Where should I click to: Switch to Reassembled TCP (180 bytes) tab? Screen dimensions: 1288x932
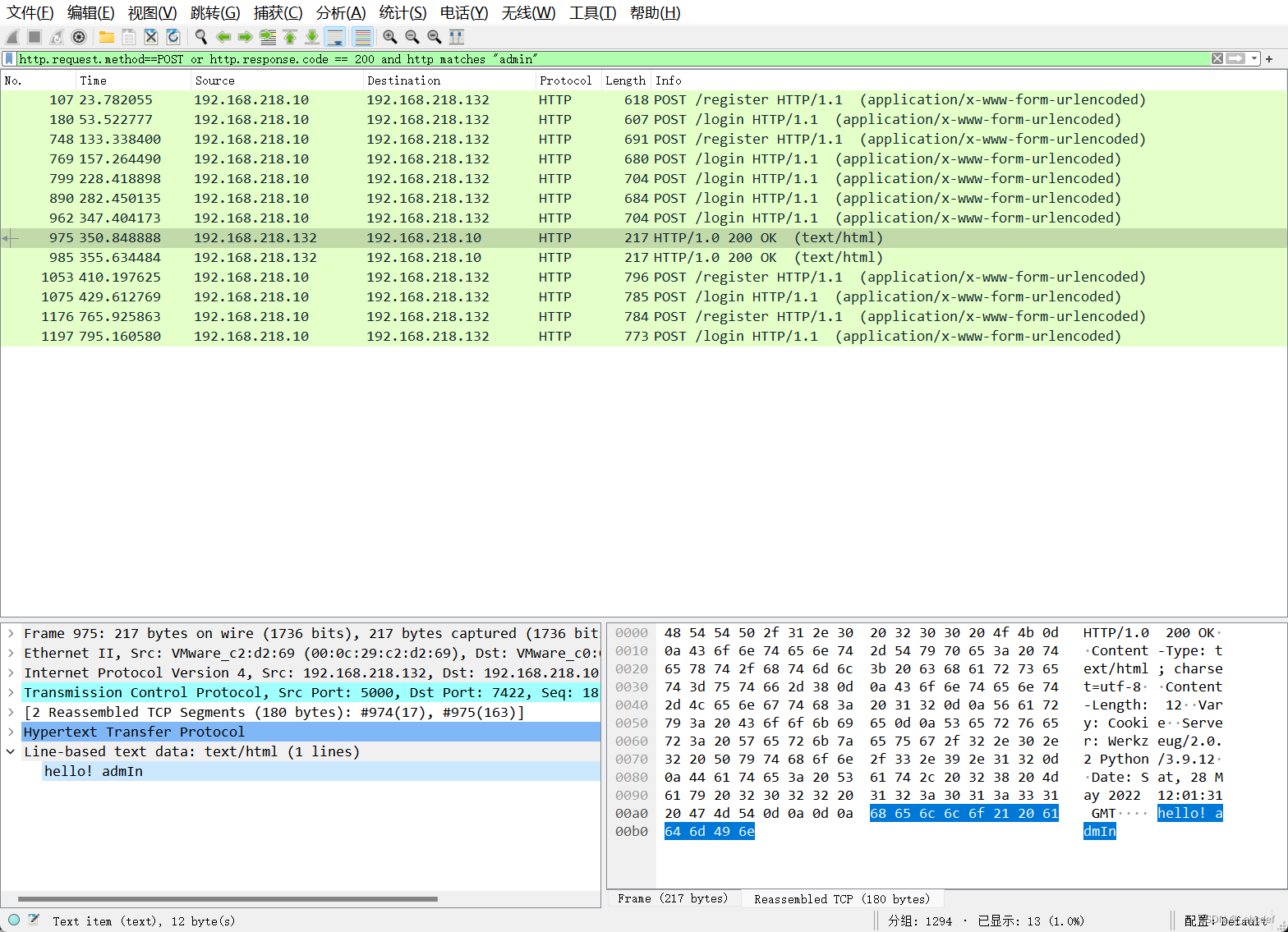click(842, 898)
